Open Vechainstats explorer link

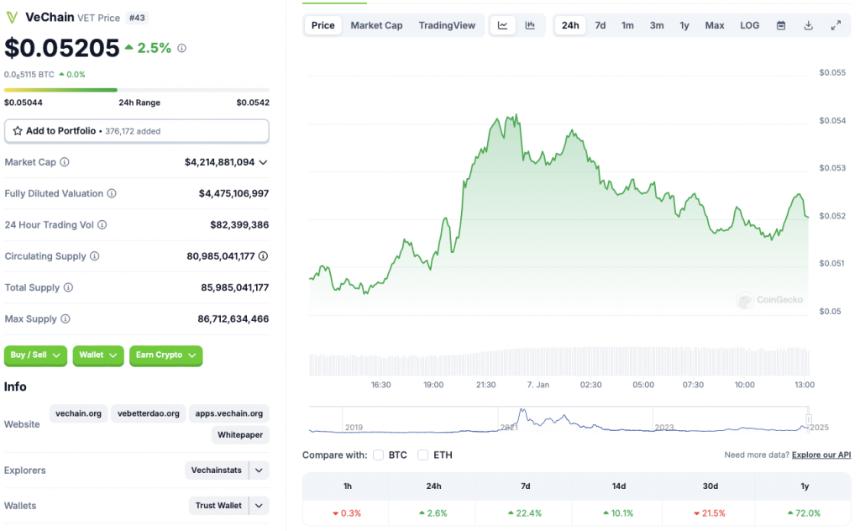pos(216,470)
